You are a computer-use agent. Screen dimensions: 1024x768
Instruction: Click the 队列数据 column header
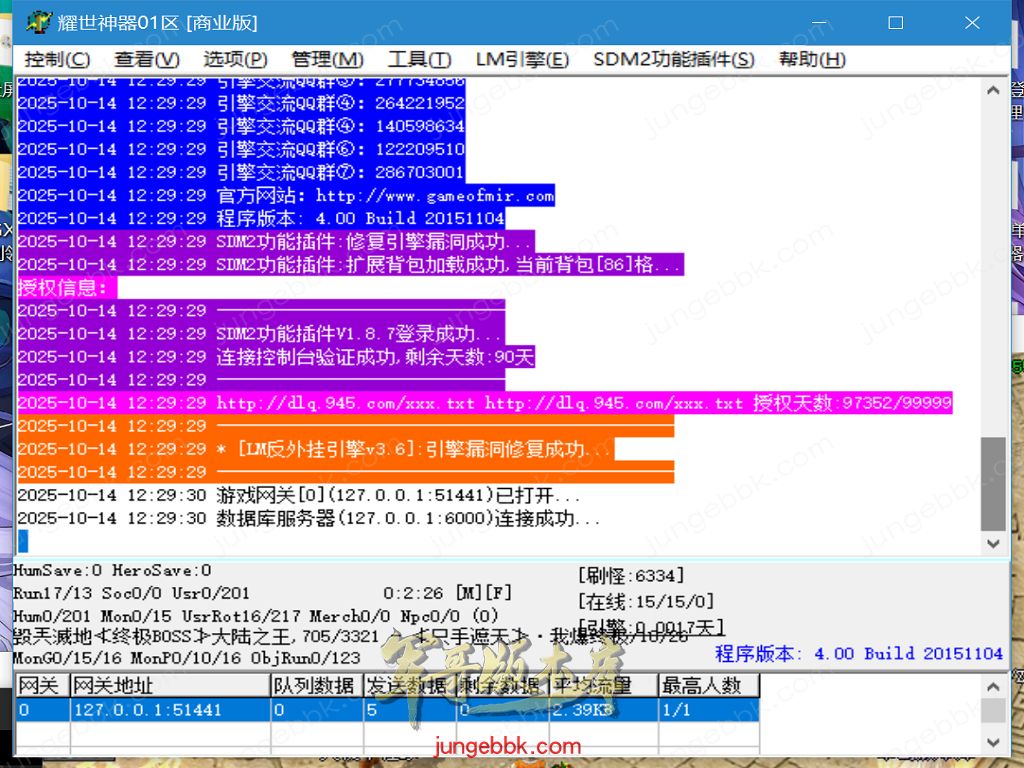coord(315,686)
